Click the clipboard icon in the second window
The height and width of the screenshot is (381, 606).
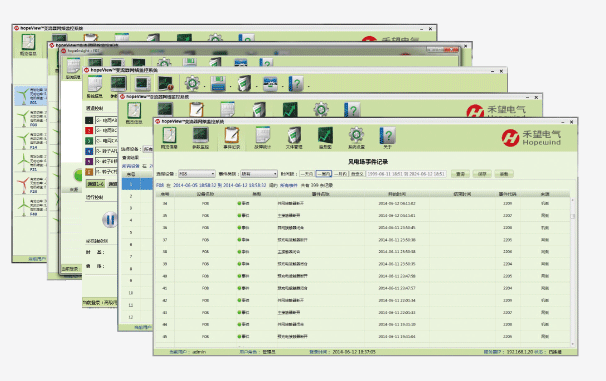click(x=196, y=110)
